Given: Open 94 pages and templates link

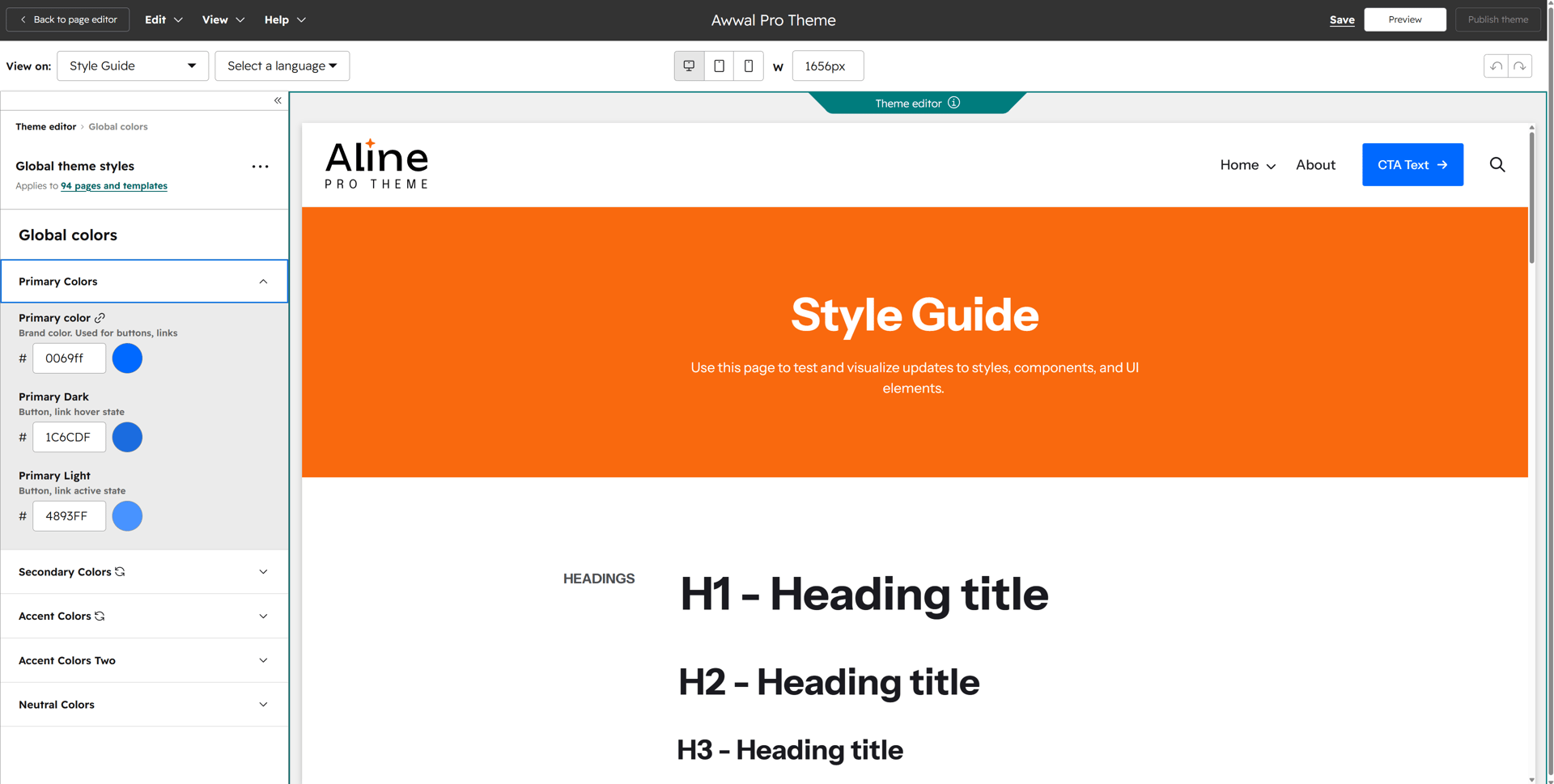Looking at the screenshot, I should (114, 186).
